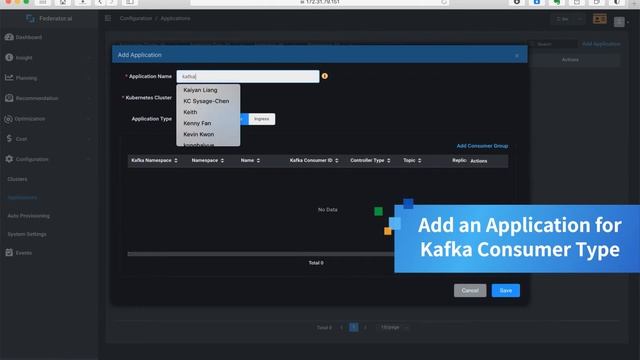
Task: Close the Add Application dialog
Action: pyautogui.click(x=517, y=55)
